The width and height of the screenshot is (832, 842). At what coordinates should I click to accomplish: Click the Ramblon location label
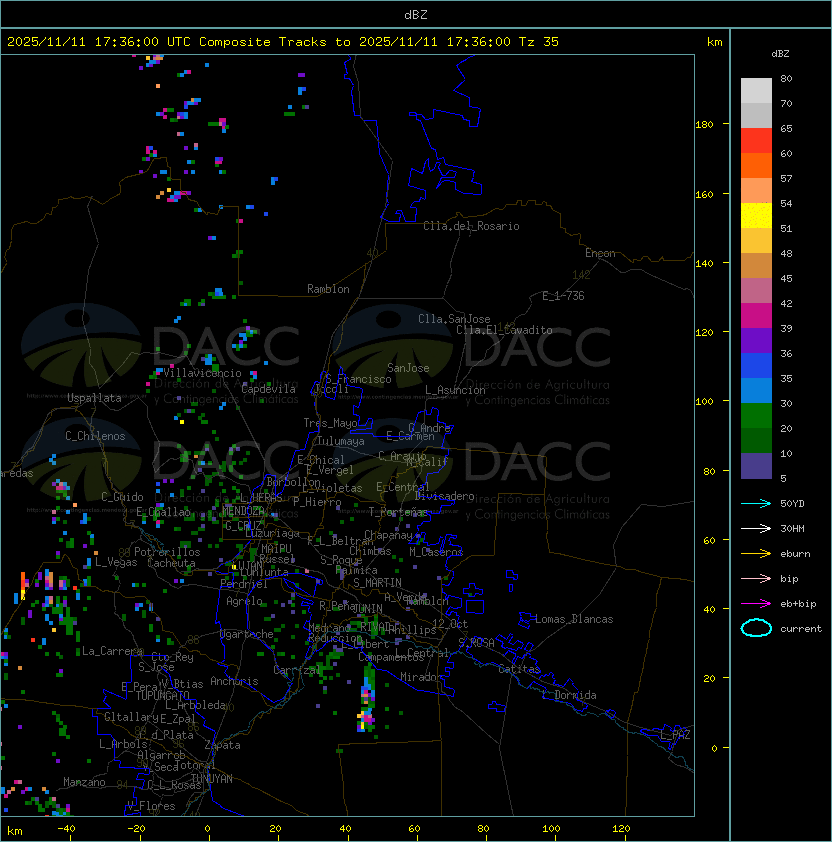[328, 289]
